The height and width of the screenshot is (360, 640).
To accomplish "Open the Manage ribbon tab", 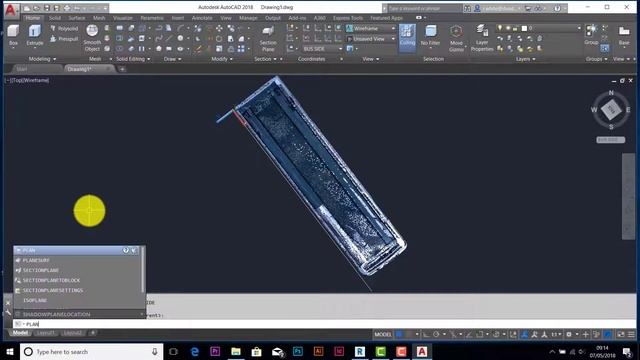I will click(x=248, y=18).
